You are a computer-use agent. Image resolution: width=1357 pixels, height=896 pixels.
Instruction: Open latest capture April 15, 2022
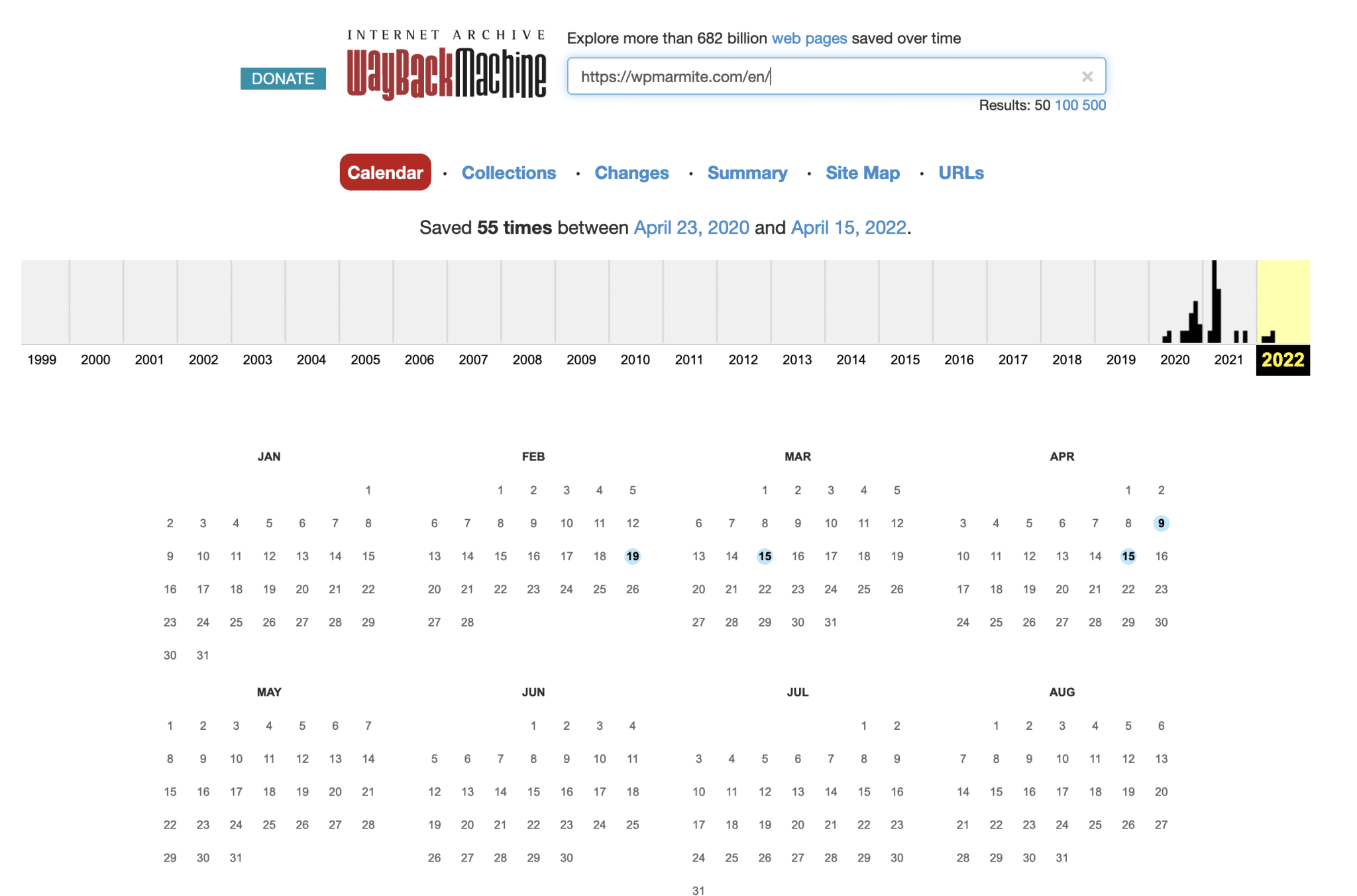848,228
